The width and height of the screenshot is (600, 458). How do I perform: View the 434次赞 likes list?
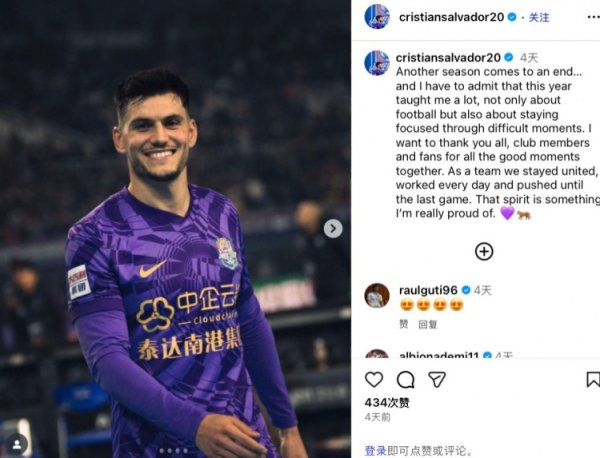tap(387, 403)
